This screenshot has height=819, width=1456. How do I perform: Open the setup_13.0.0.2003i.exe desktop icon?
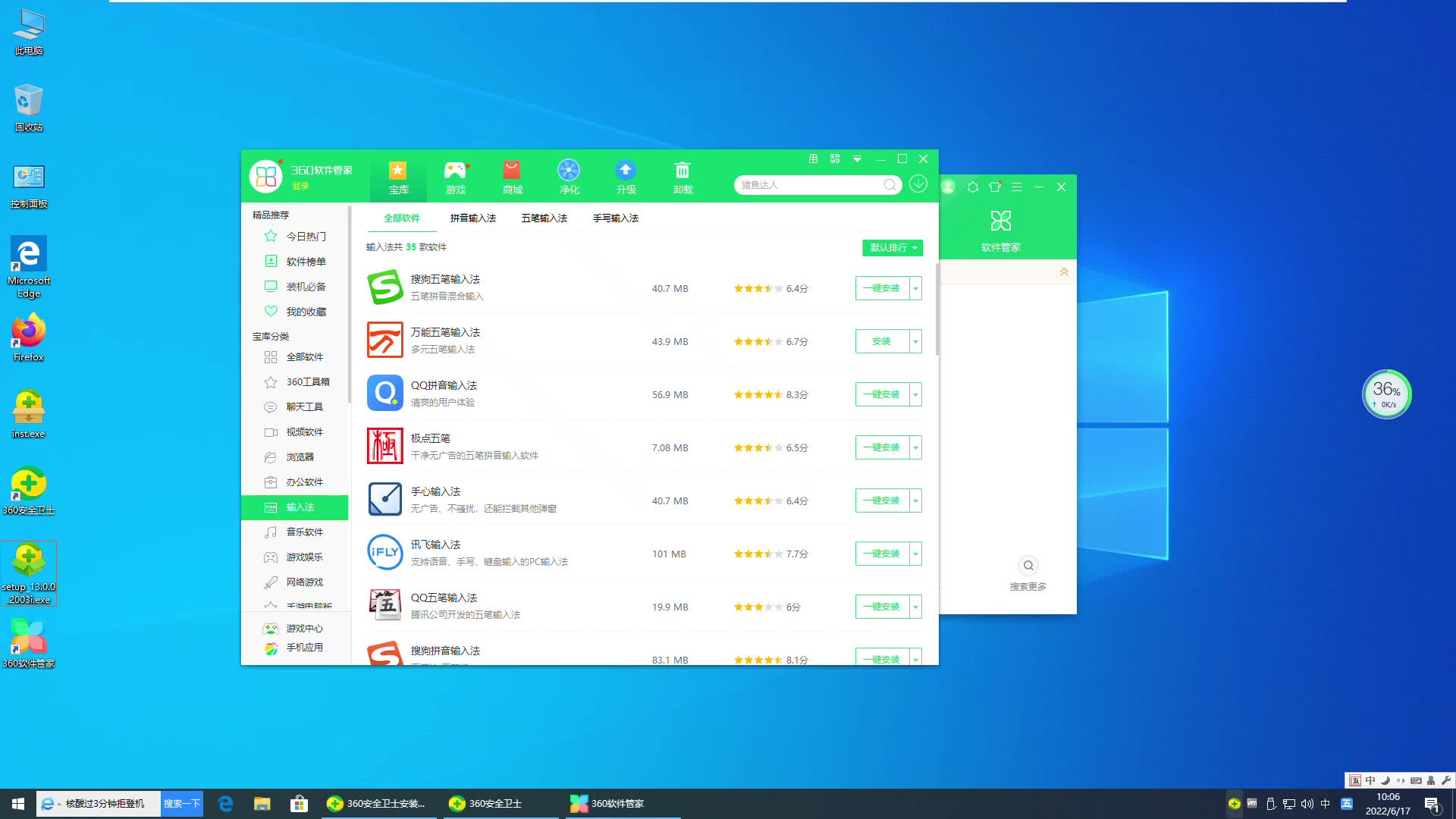pos(29,573)
